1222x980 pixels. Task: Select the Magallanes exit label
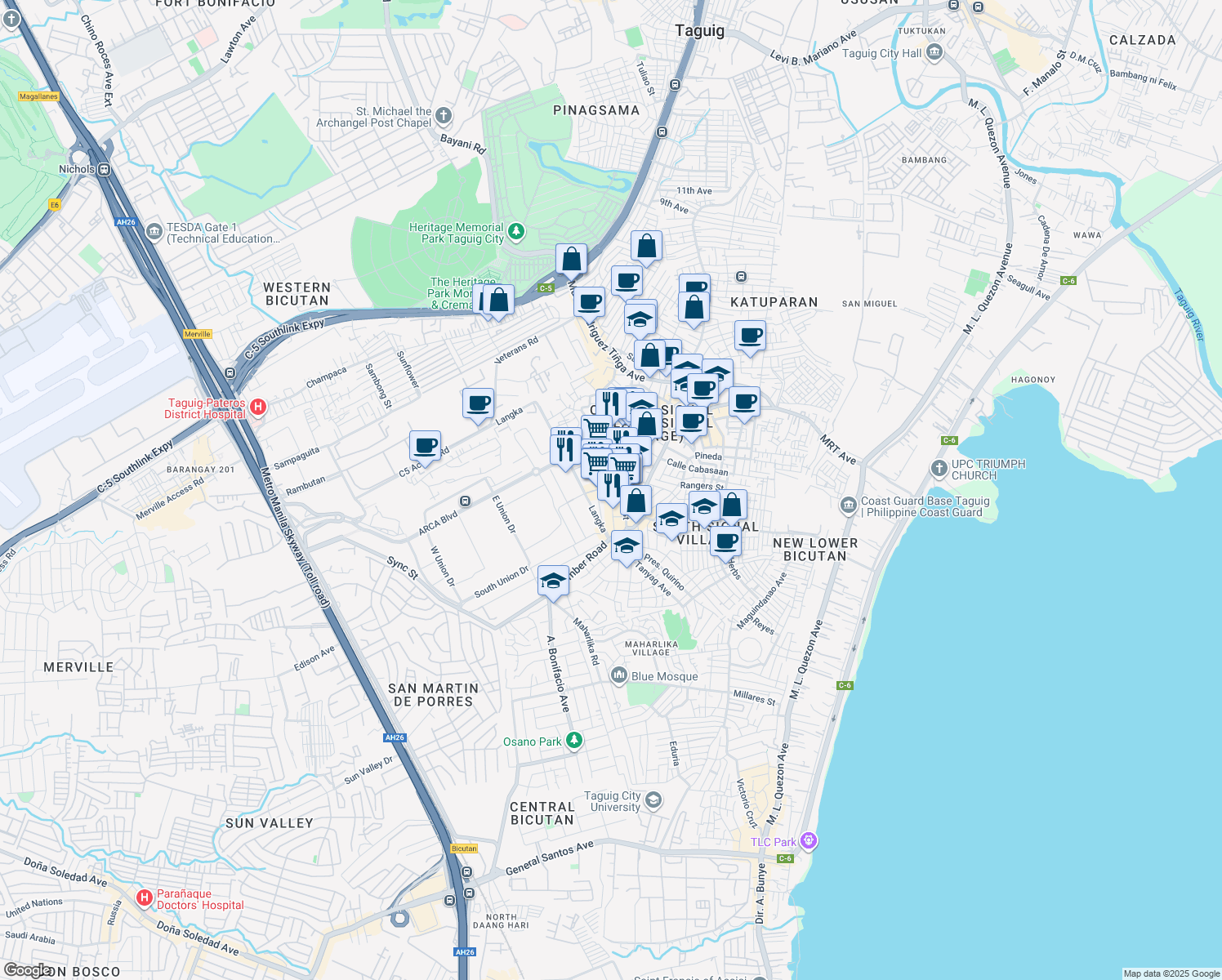(x=38, y=96)
